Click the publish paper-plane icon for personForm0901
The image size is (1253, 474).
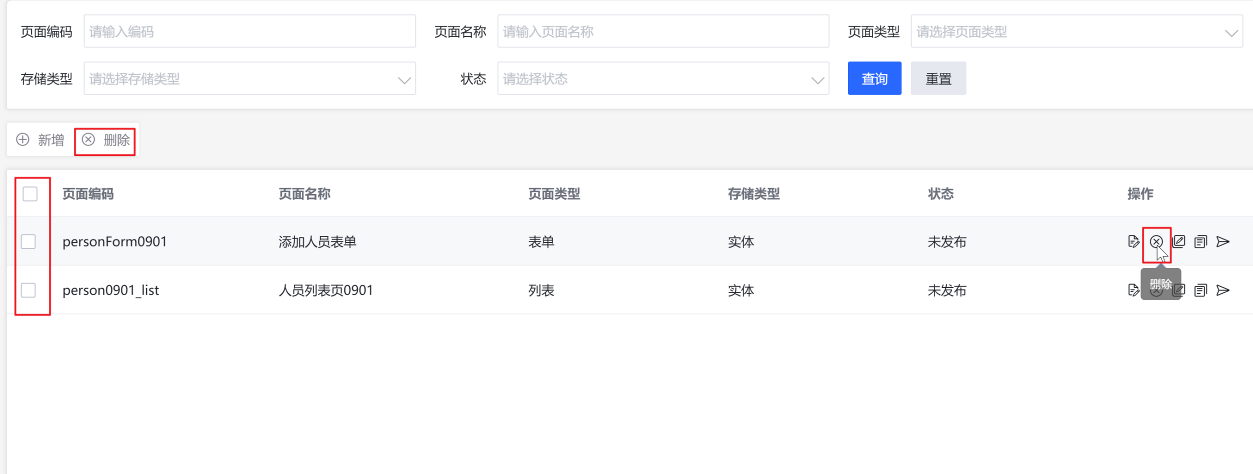click(1223, 241)
